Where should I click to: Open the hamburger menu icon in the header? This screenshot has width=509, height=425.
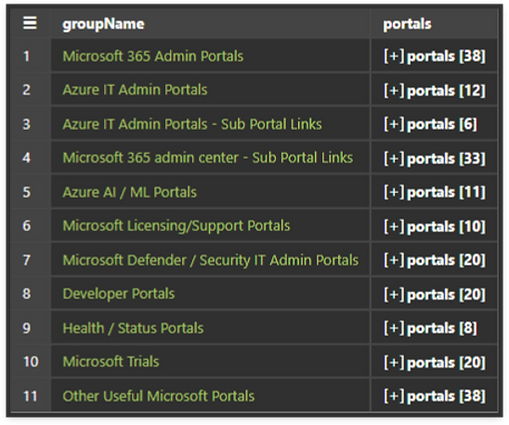[30, 23]
